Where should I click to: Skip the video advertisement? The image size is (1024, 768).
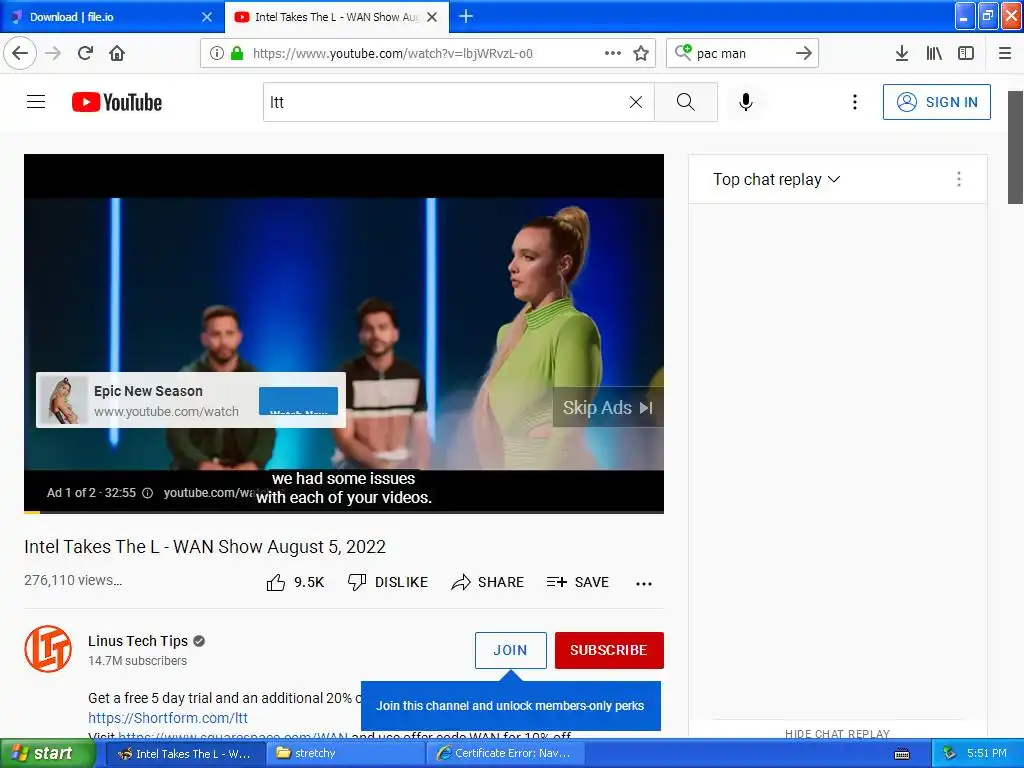pyautogui.click(x=608, y=408)
